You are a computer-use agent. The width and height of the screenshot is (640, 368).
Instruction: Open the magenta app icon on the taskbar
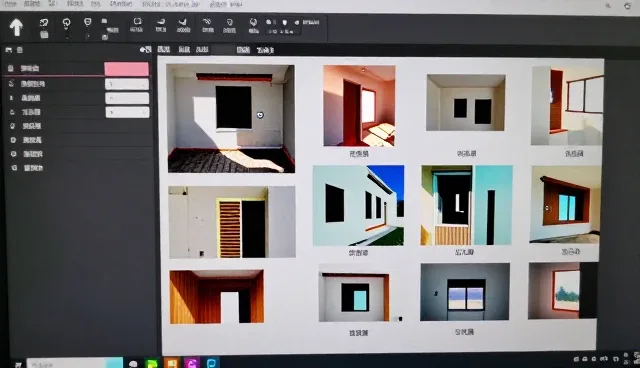[x=191, y=363]
